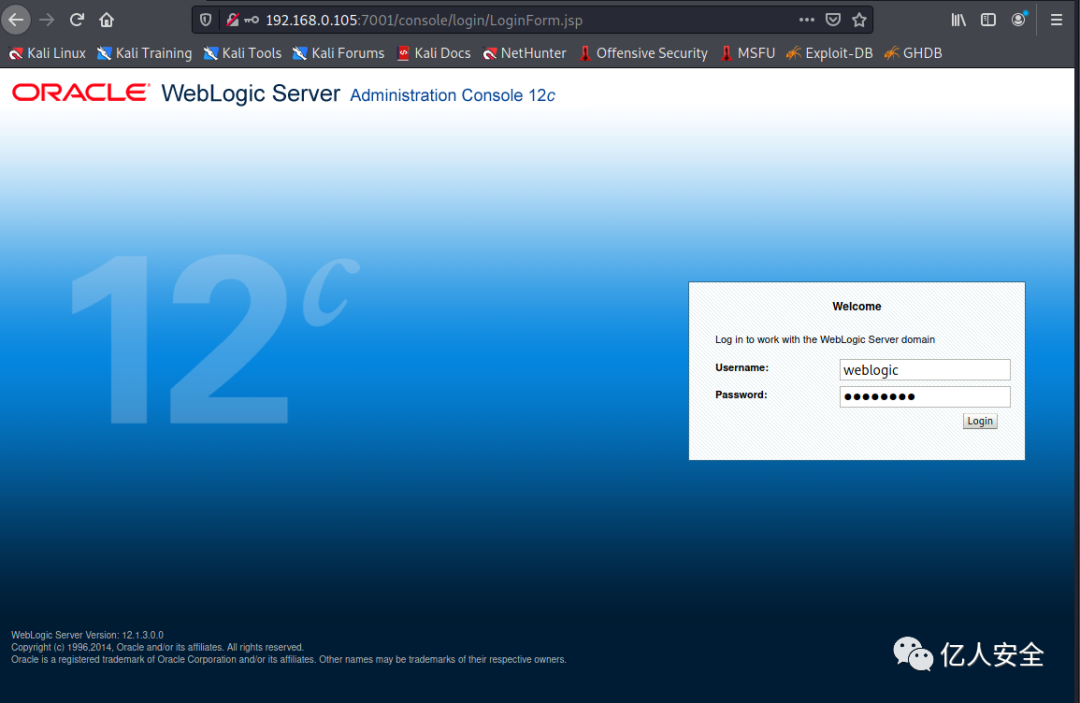Click the tracking protection shield icon
This screenshot has height=703, width=1080.
(x=205, y=20)
